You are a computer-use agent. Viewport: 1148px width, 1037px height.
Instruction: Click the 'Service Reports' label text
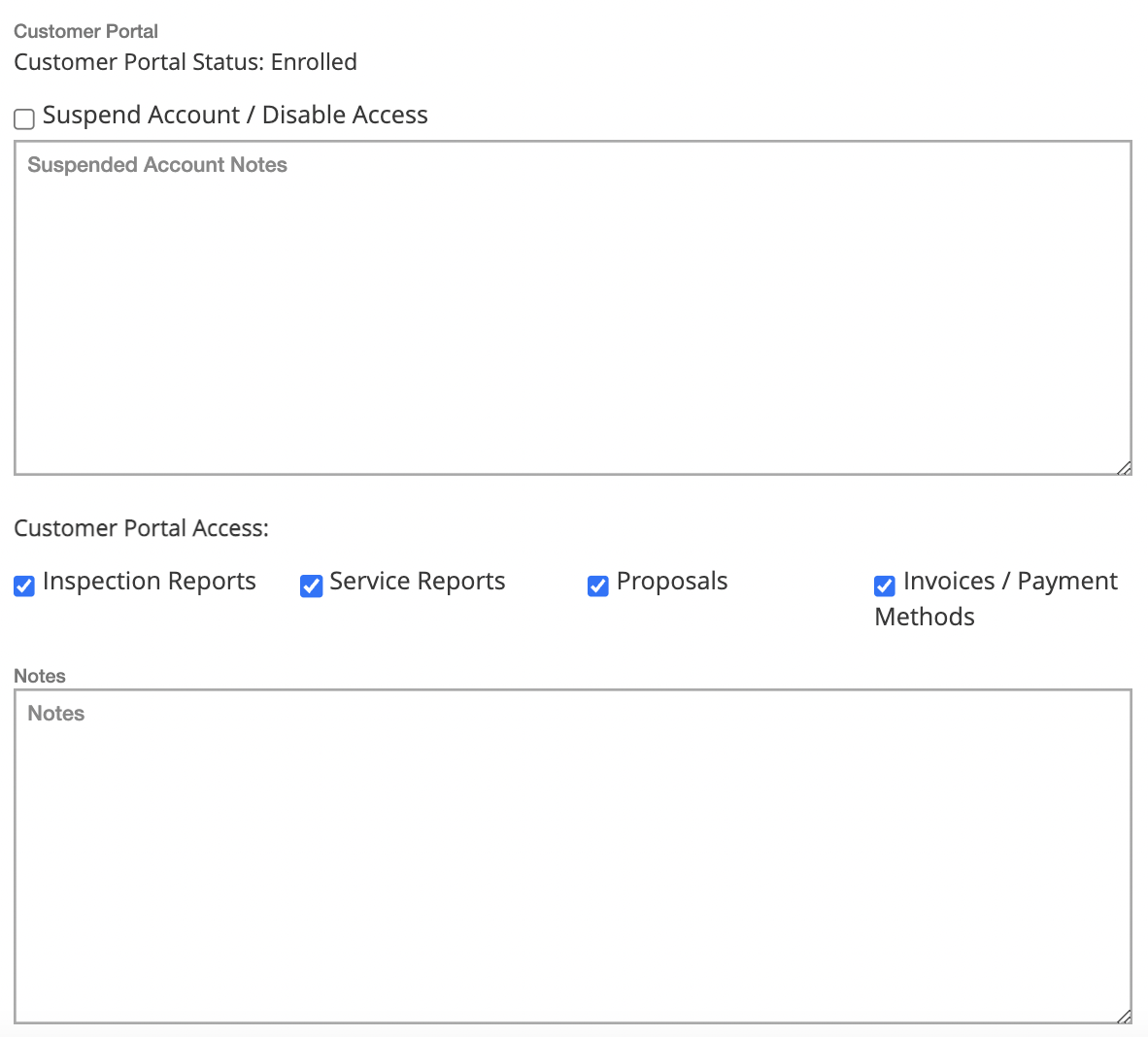click(x=418, y=581)
